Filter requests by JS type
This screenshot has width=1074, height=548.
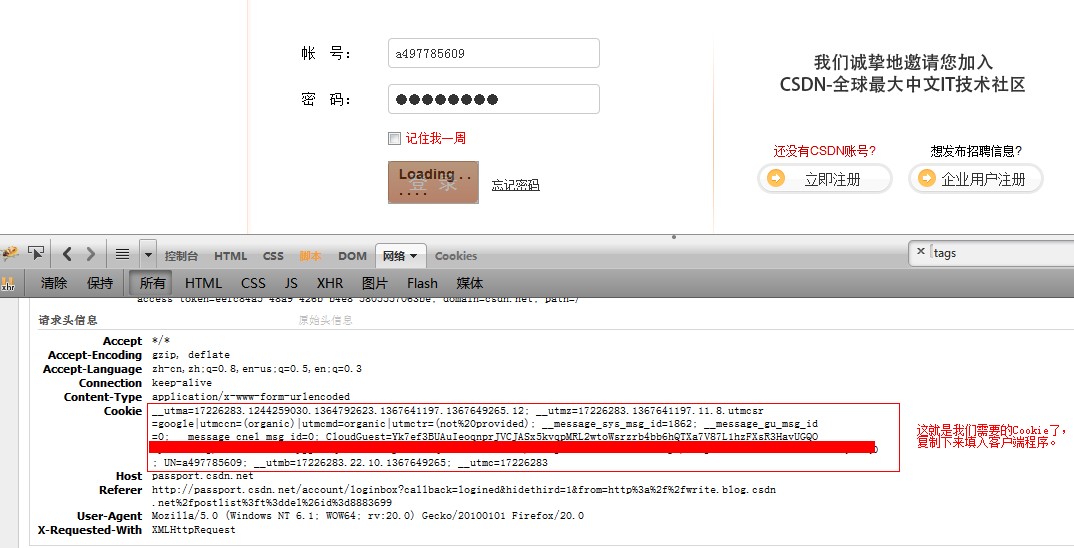pyautogui.click(x=291, y=283)
